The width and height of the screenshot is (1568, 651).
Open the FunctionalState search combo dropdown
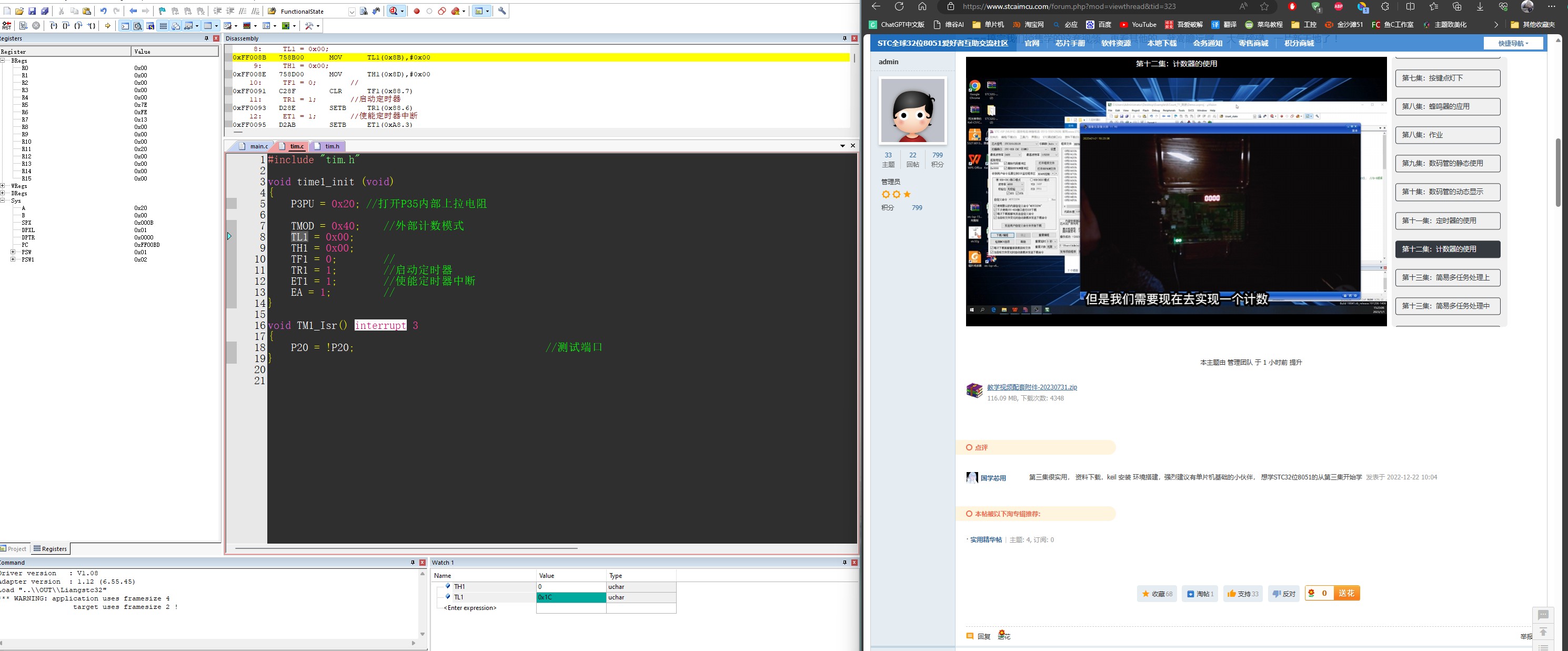[x=352, y=12]
